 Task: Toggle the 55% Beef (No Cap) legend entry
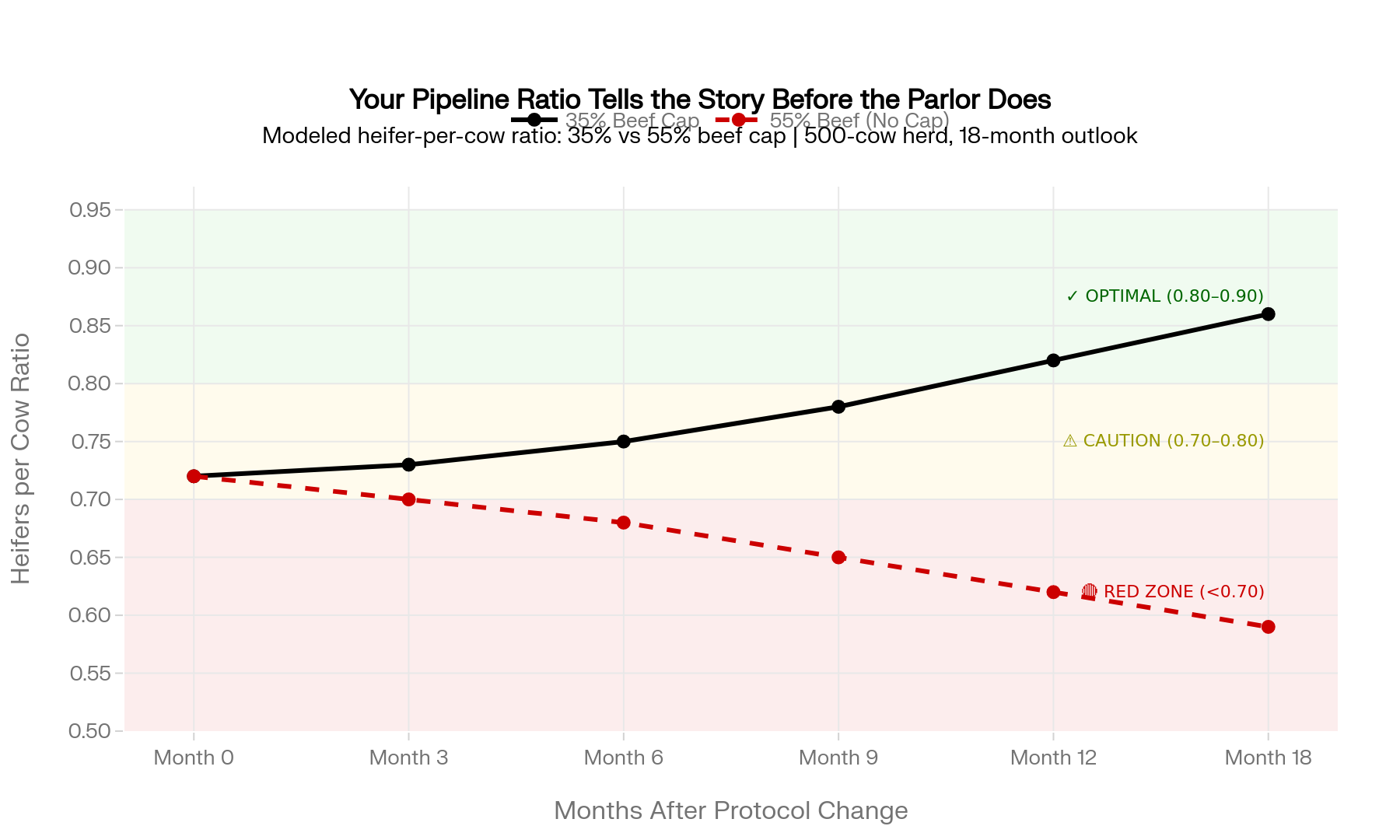[832, 121]
